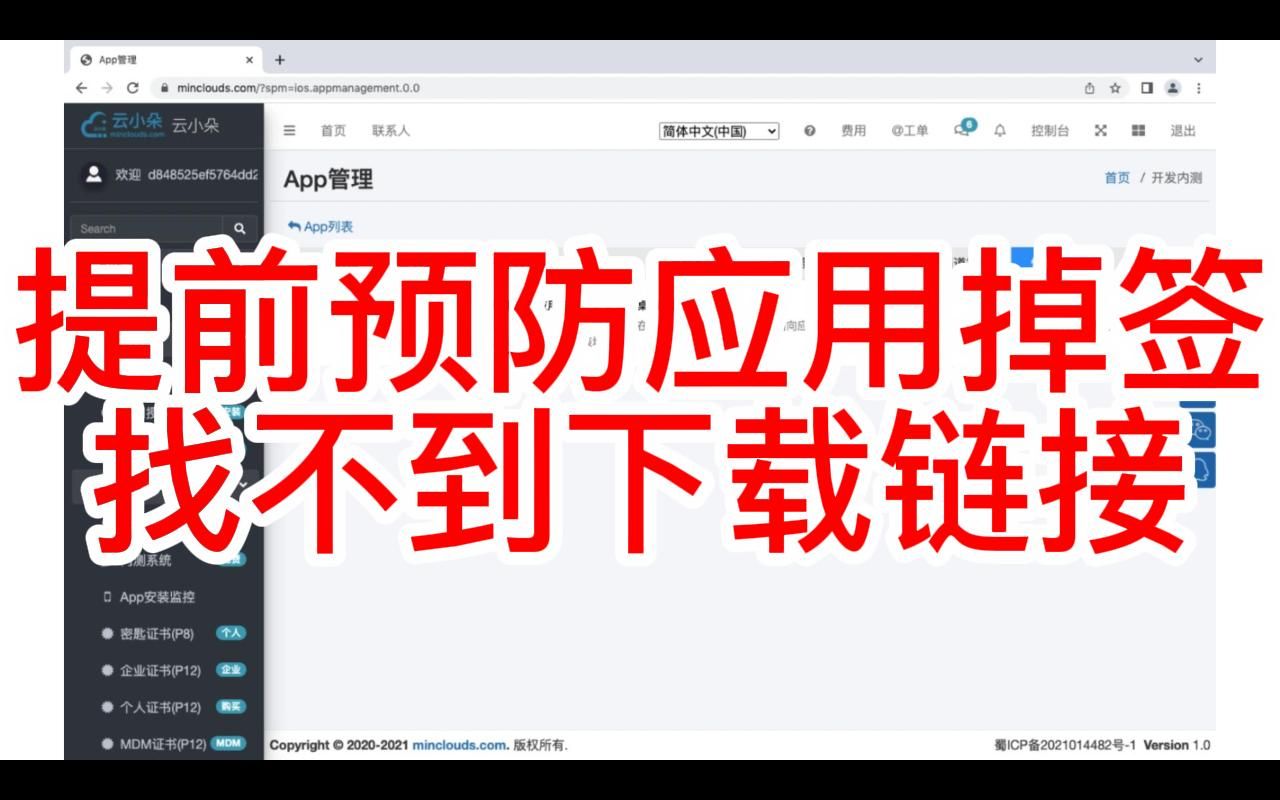Click the user avatar icon in sidebar
Screen dimensions: 1280x800
[x=93, y=174]
